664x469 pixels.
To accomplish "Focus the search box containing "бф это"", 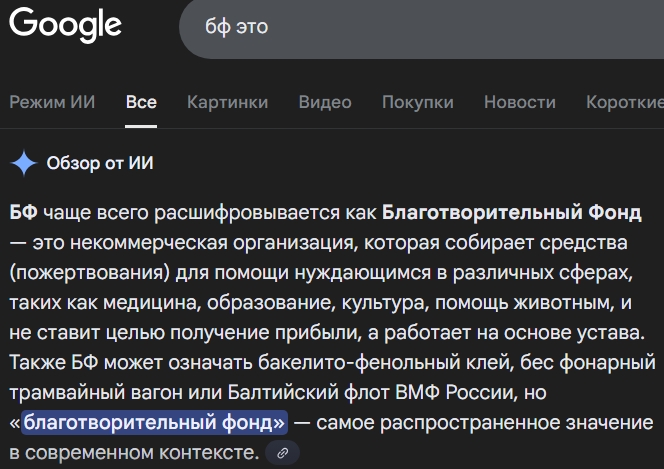I will tap(420, 27).
